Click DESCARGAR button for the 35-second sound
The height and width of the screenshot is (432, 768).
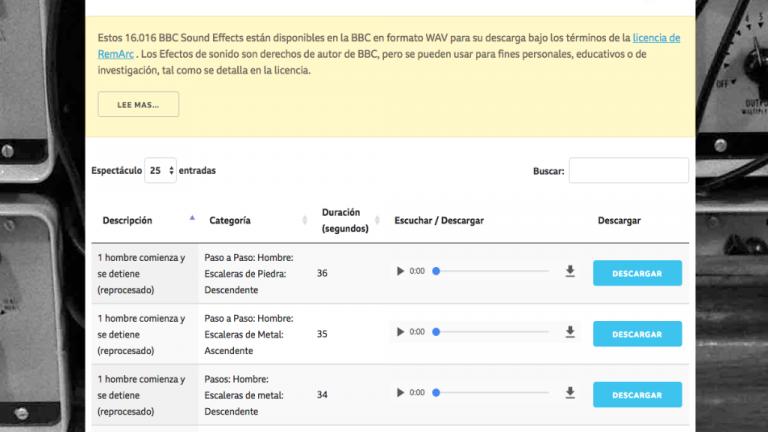coord(637,334)
